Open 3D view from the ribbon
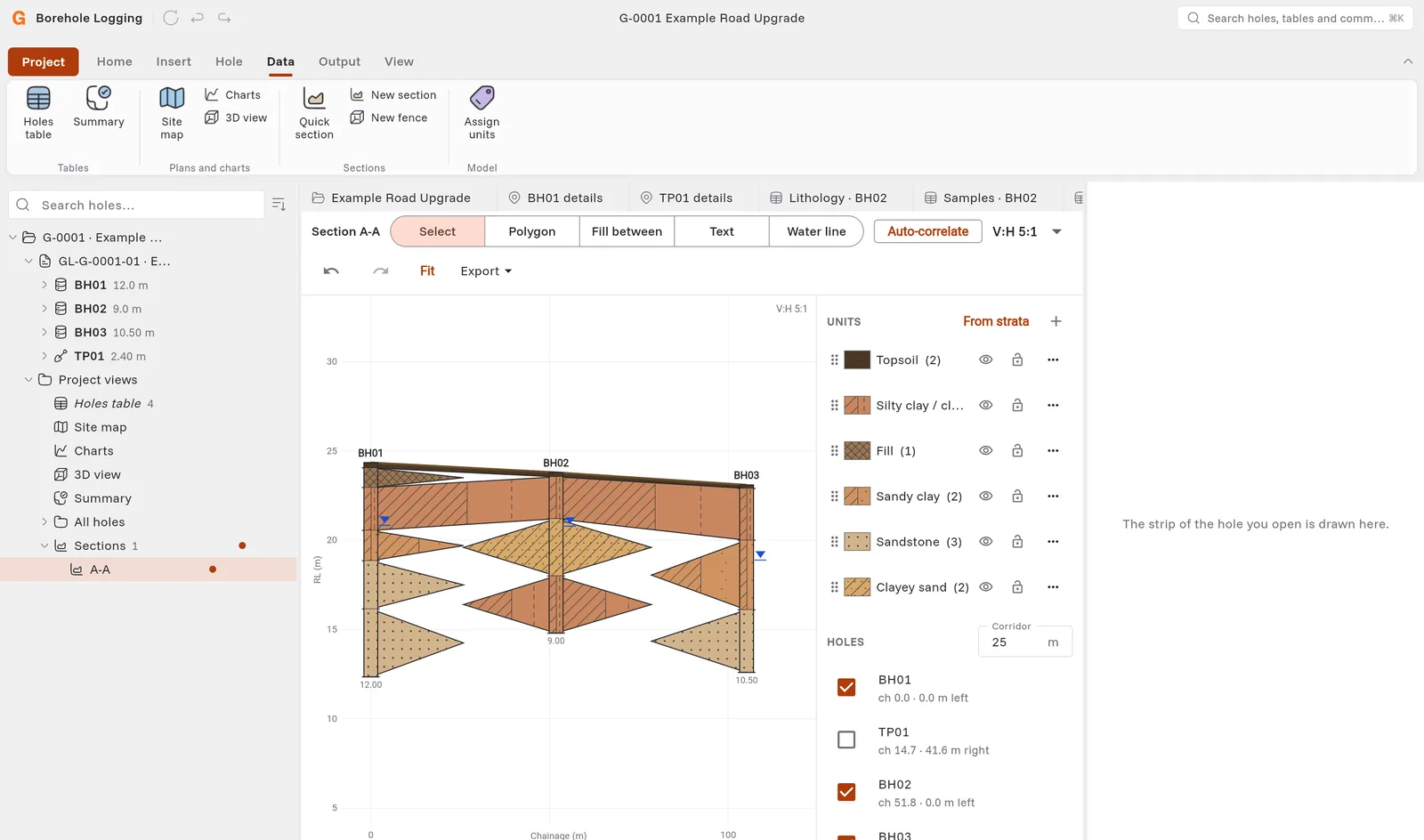The image size is (1424, 840). [x=236, y=117]
